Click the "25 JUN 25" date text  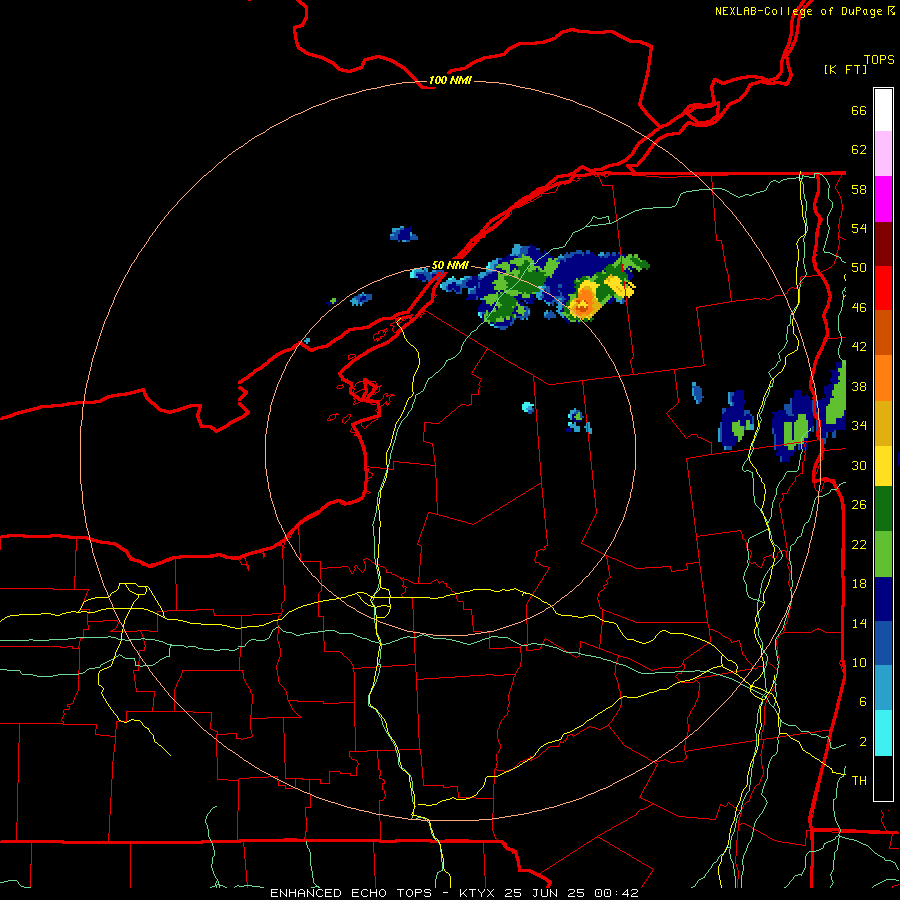(x=545, y=893)
